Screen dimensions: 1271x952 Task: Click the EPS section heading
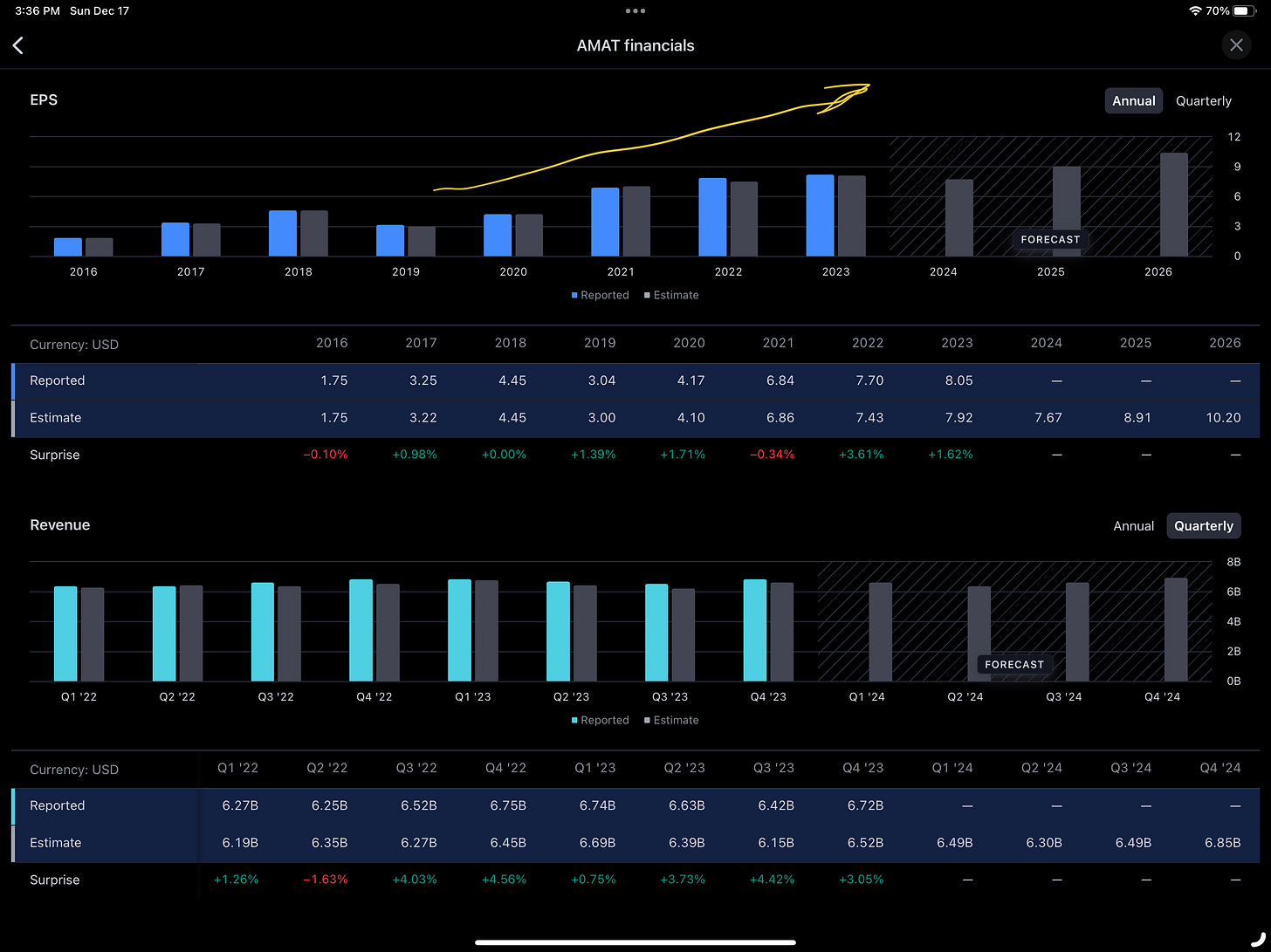click(x=44, y=100)
